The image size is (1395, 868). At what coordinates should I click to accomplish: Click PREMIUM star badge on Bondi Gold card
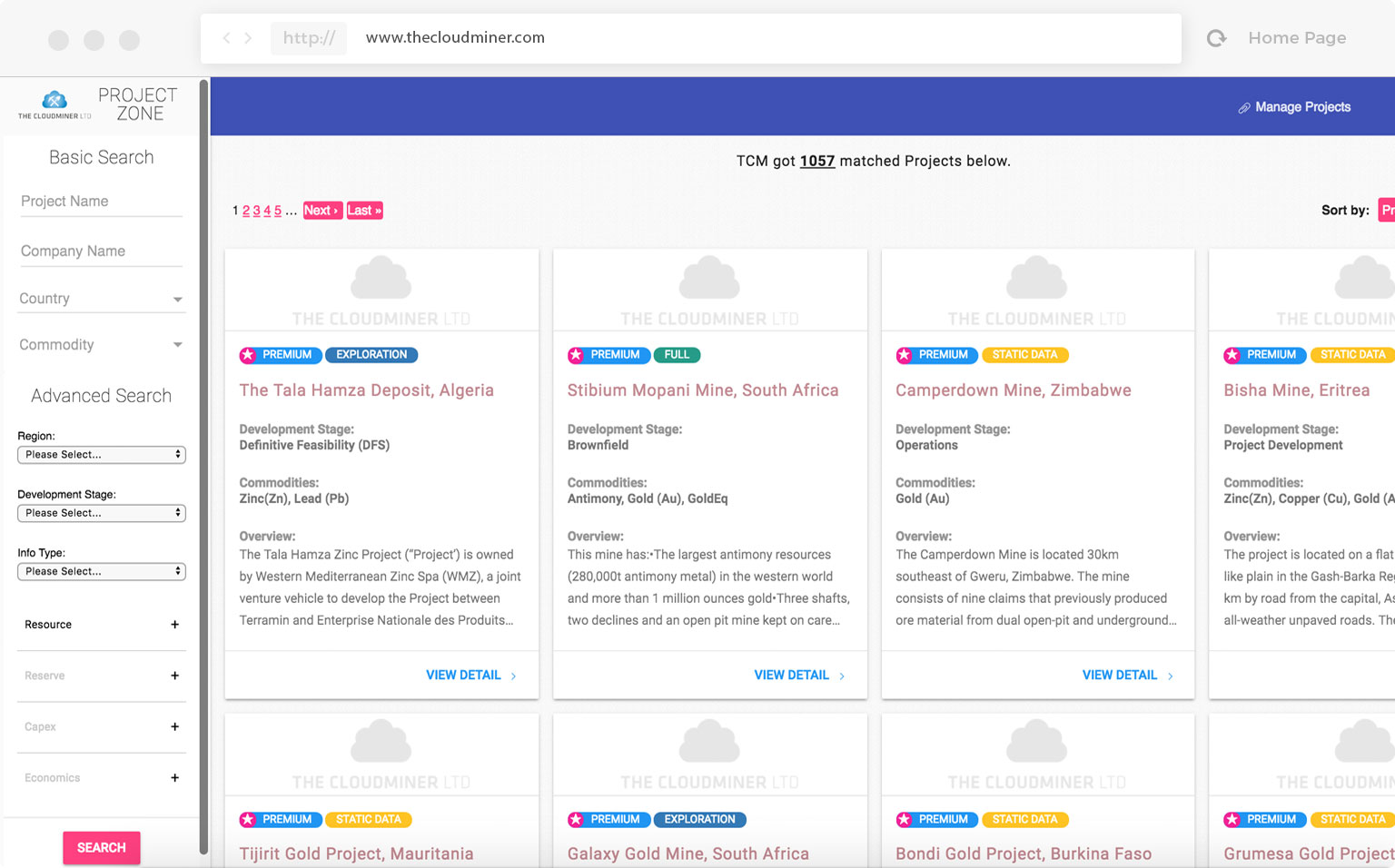(x=936, y=820)
